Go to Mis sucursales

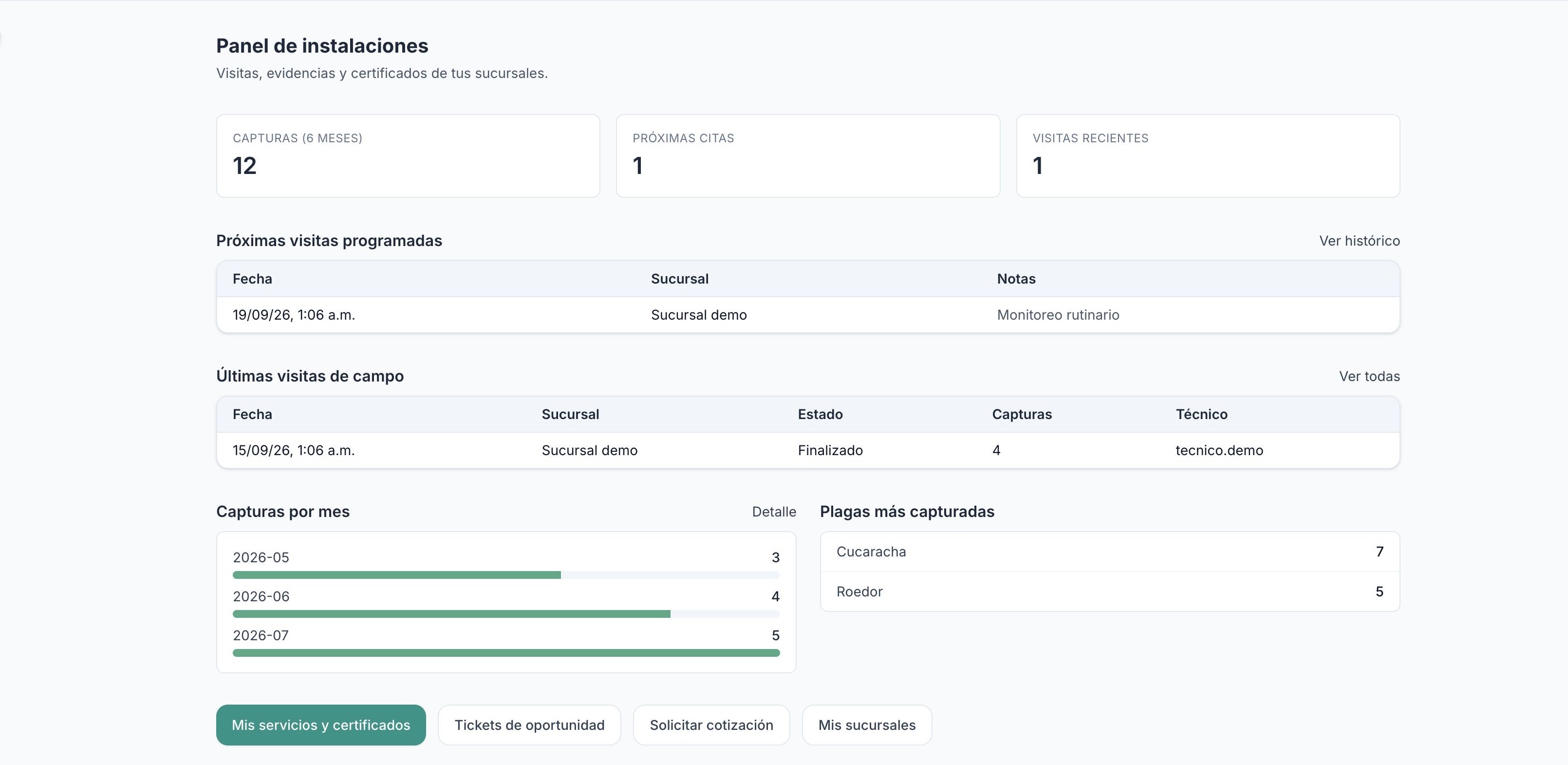[x=867, y=725]
